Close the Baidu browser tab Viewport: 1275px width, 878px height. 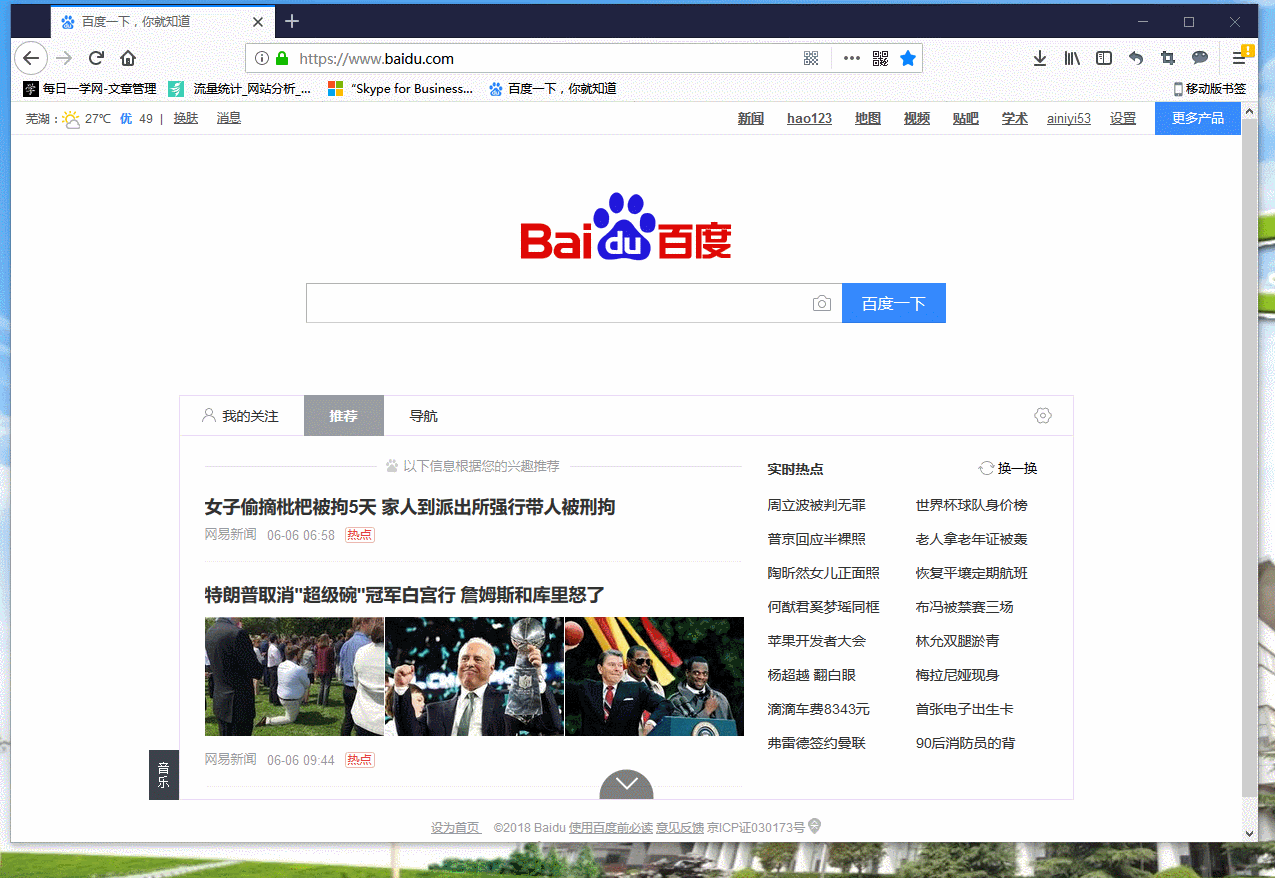coord(258,22)
